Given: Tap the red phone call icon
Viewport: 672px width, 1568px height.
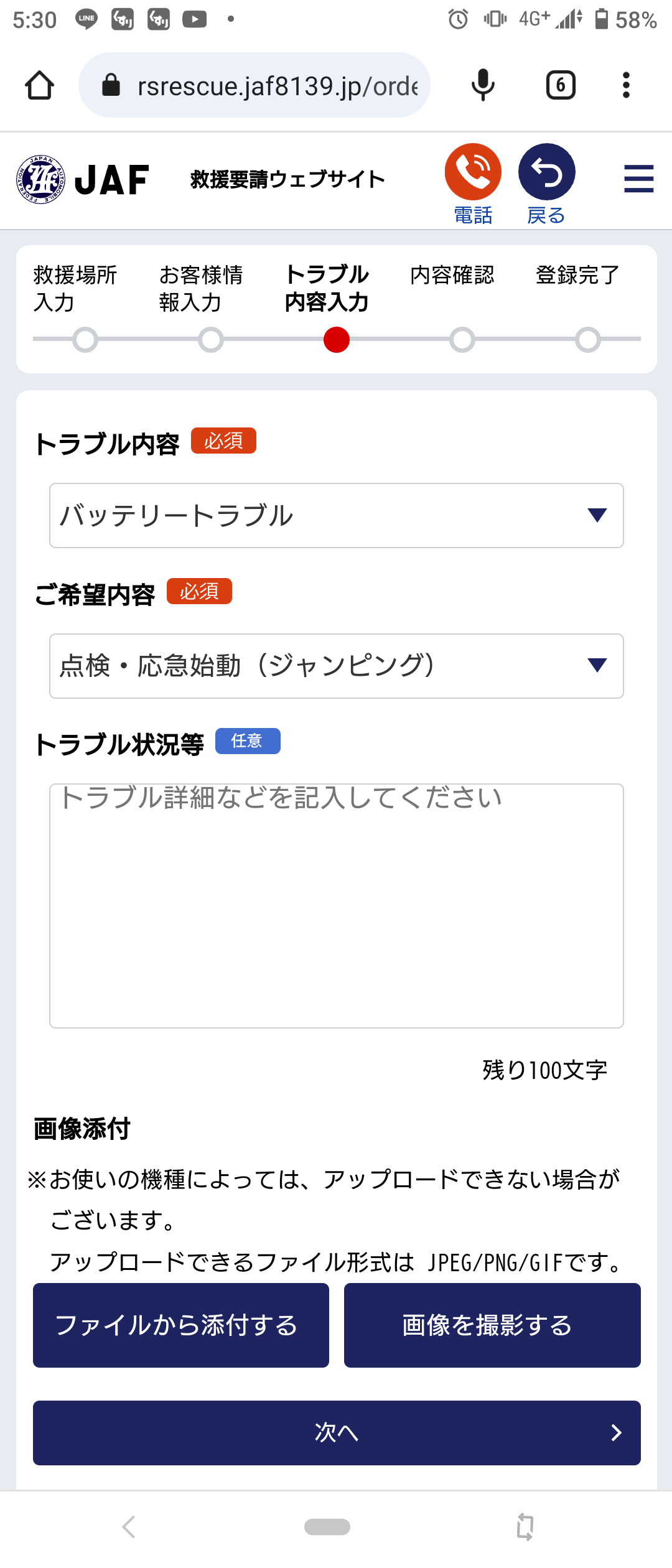Looking at the screenshot, I should 473,172.
